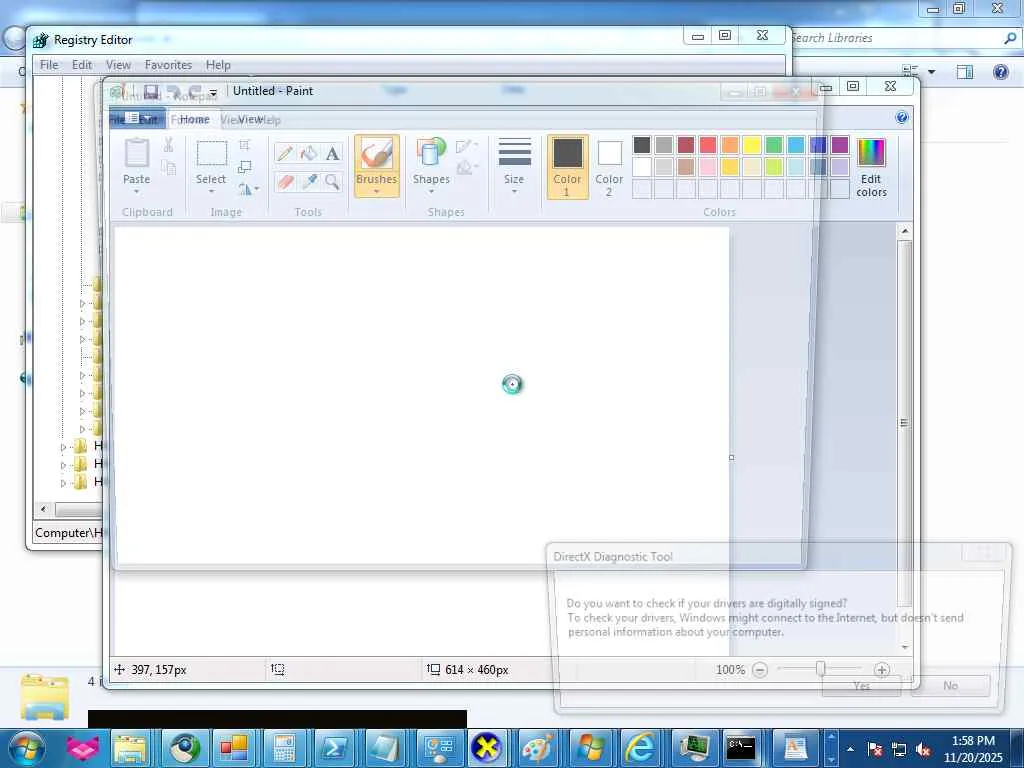
Task: Click the muted volume tray icon
Action: [x=923, y=750]
